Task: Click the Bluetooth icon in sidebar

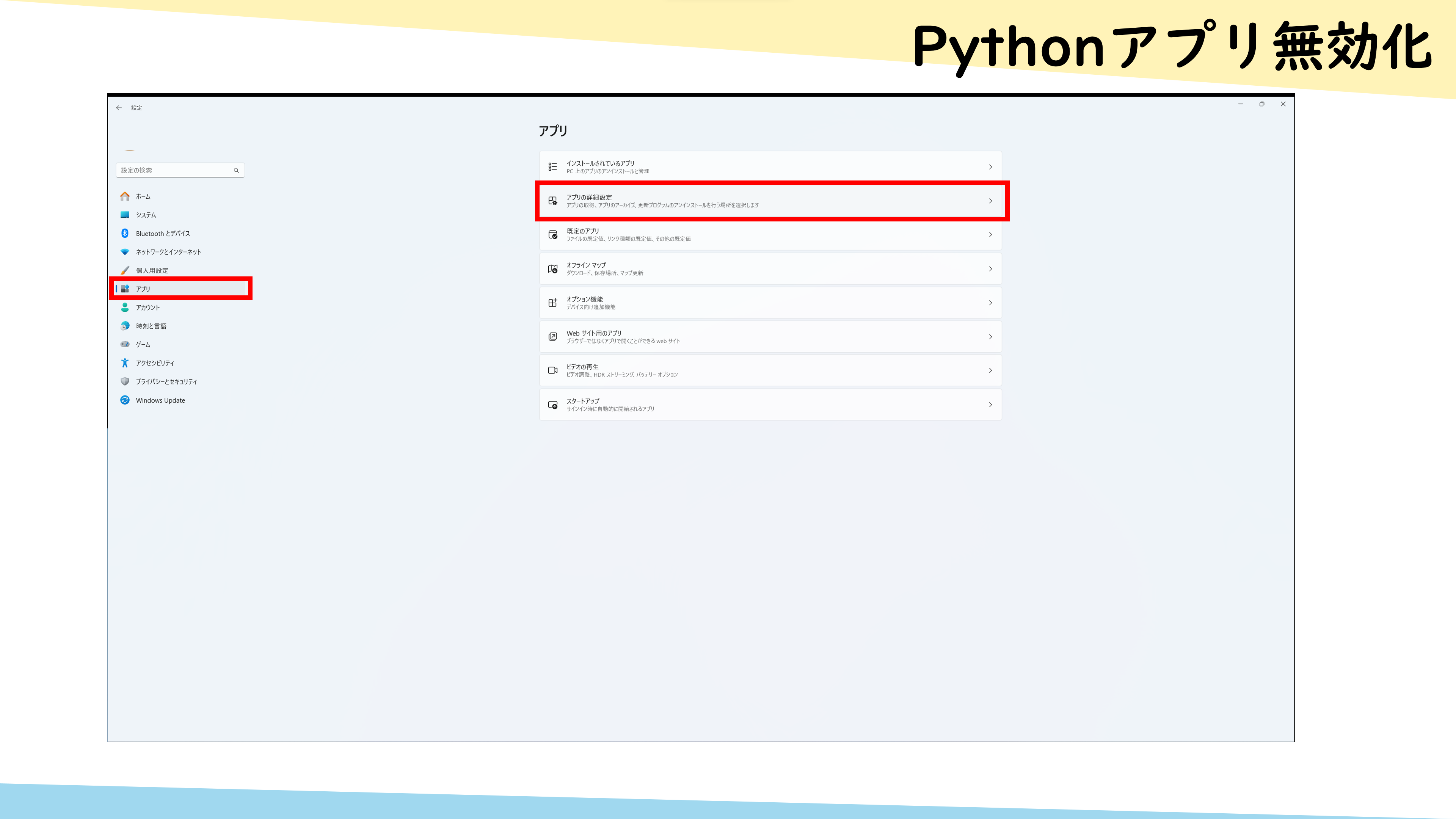Action: (x=125, y=234)
